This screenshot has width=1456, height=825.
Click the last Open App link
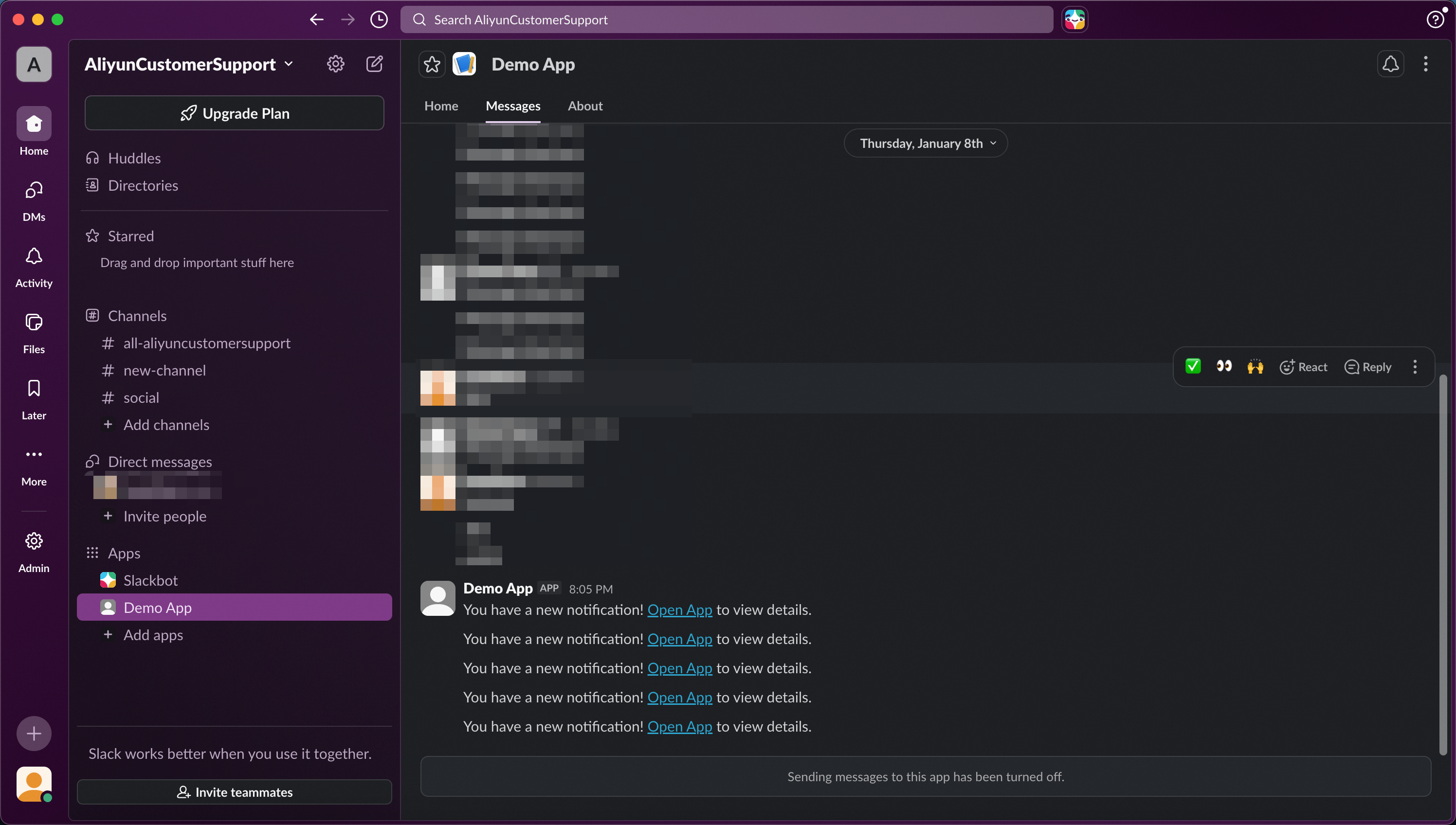point(679,726)
